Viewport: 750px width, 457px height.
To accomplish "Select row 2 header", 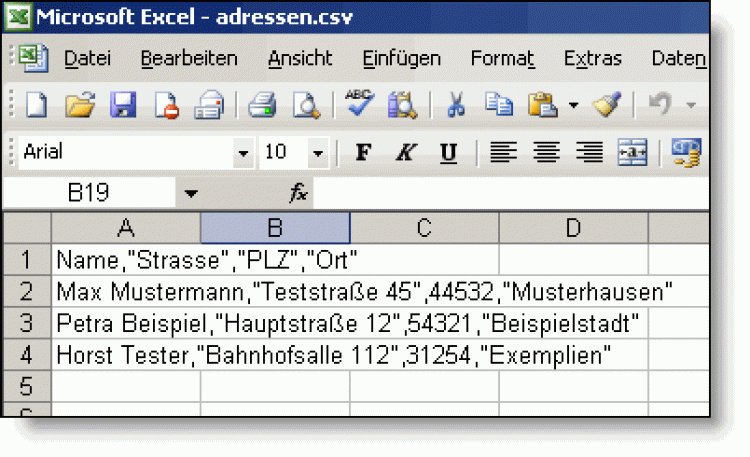I will tap(27, 291).
